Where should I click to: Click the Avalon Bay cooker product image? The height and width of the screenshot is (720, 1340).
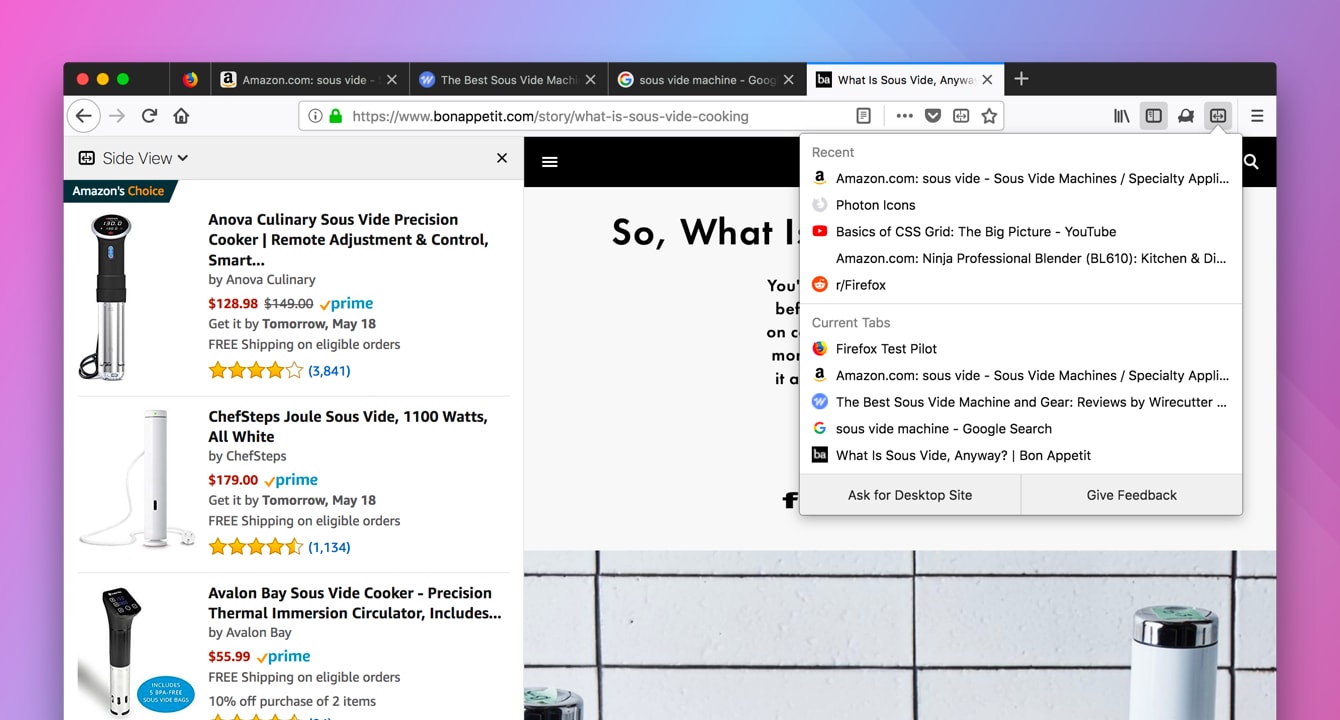point(137,650)
